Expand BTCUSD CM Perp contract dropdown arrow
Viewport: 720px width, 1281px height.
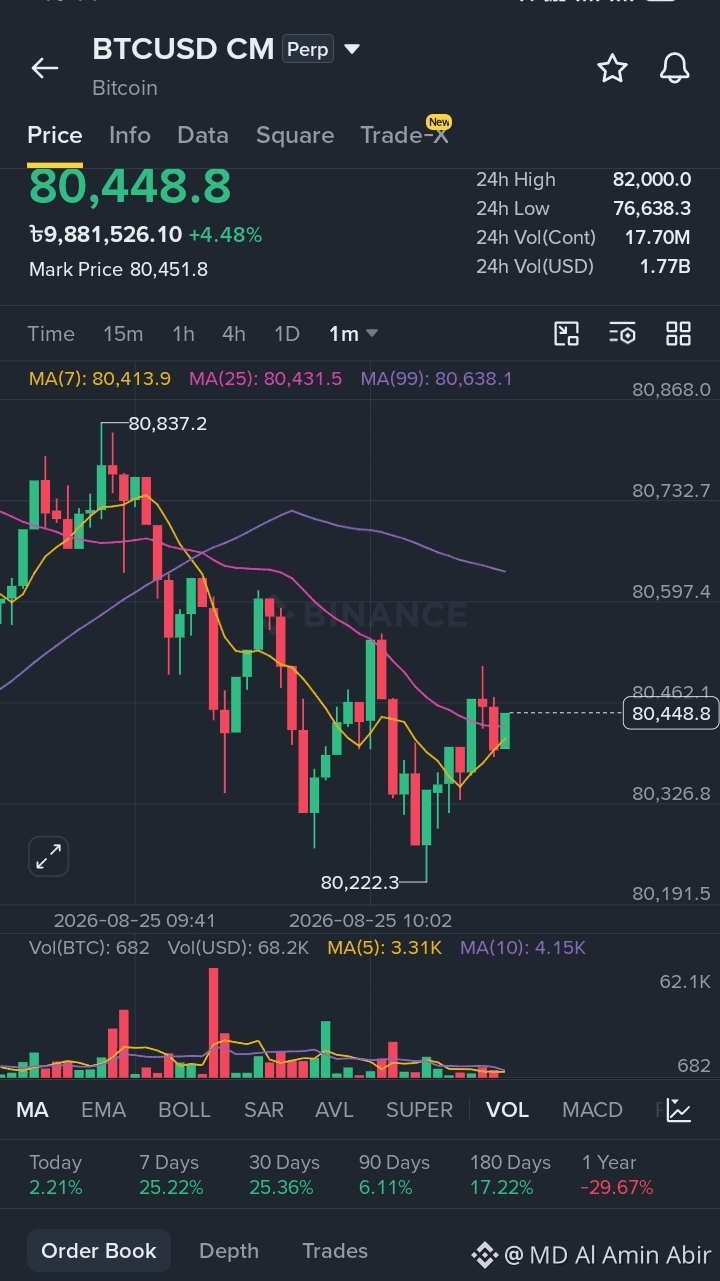[x=351, y=48]
